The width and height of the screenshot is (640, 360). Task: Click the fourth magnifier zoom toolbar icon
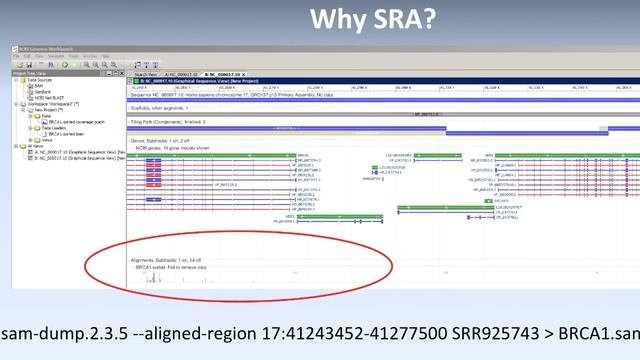[x=113, y=65]
